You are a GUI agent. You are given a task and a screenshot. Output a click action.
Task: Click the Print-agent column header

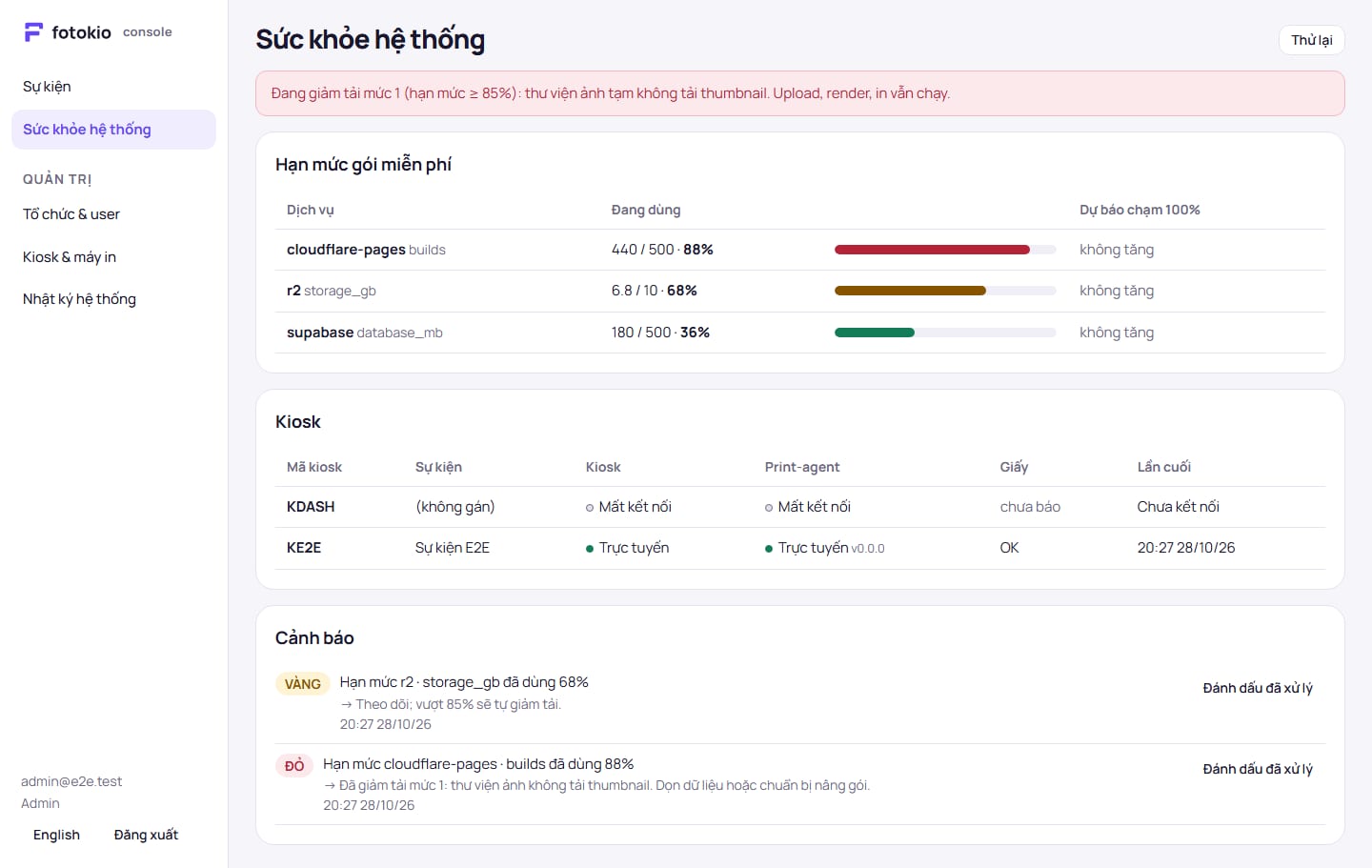coord(802,467)
